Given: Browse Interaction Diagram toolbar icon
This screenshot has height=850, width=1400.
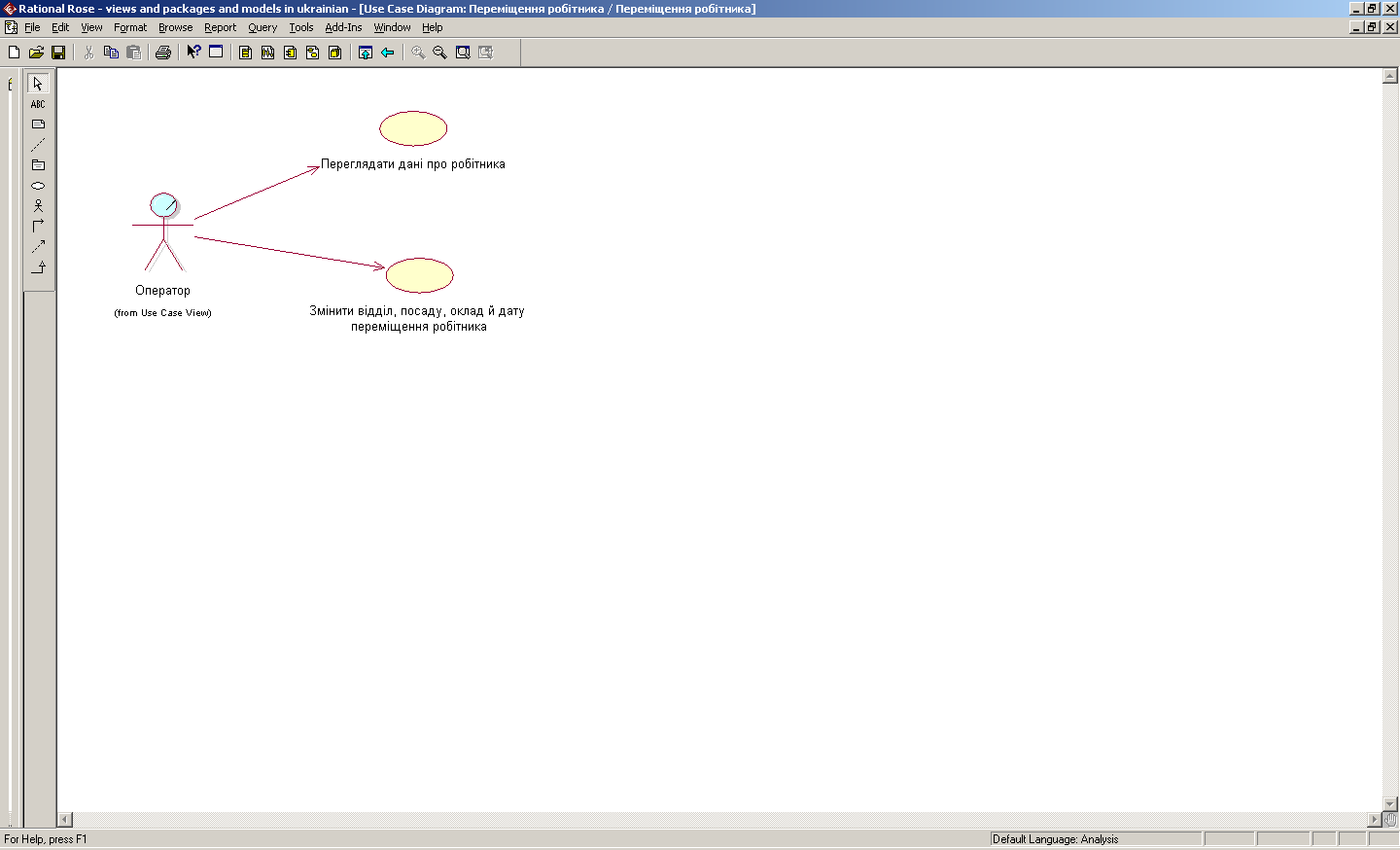Looking at the screenshot, I should click(267, 53).
